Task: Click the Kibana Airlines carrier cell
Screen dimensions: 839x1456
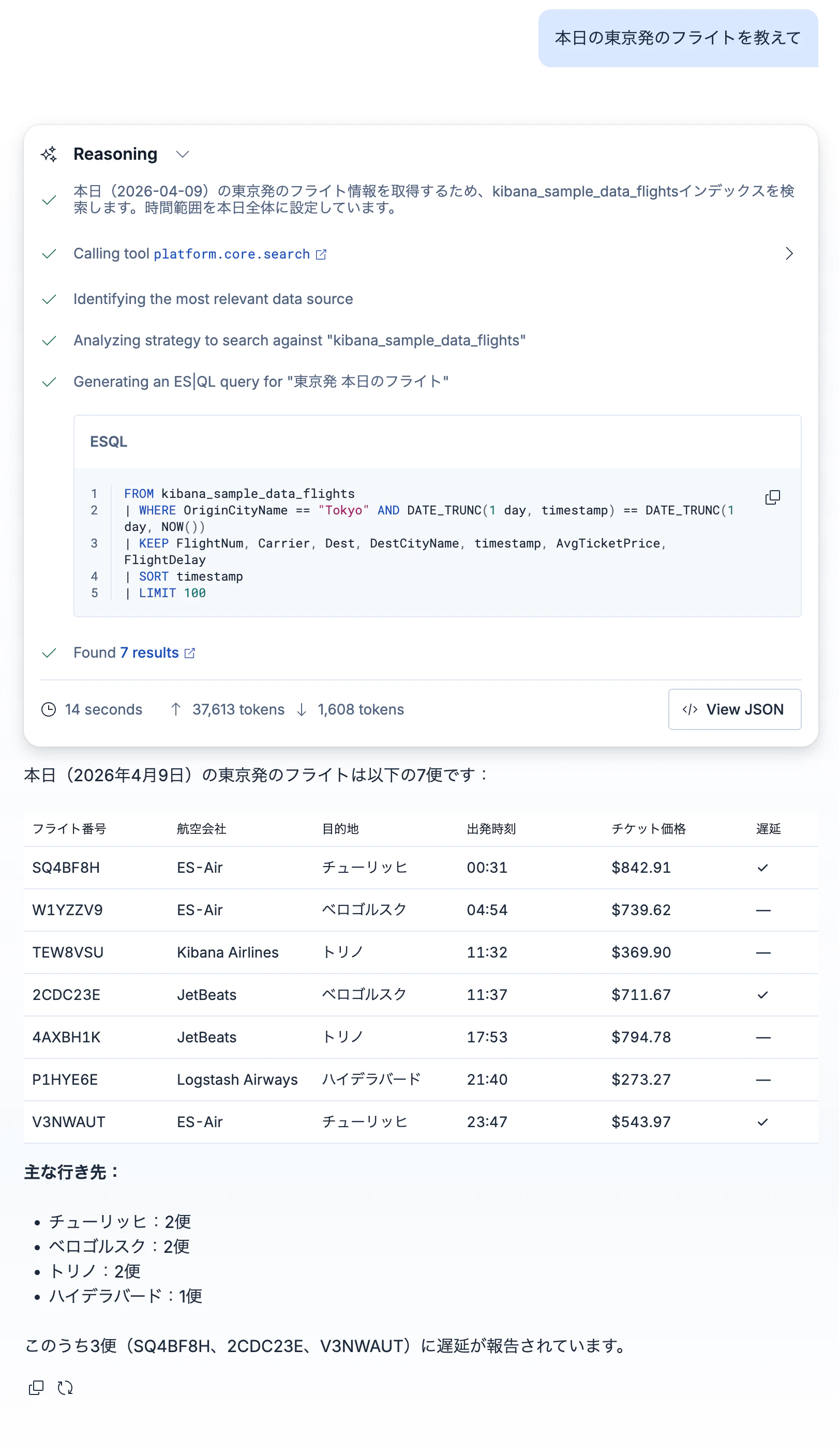Action: tap(228, 952)
